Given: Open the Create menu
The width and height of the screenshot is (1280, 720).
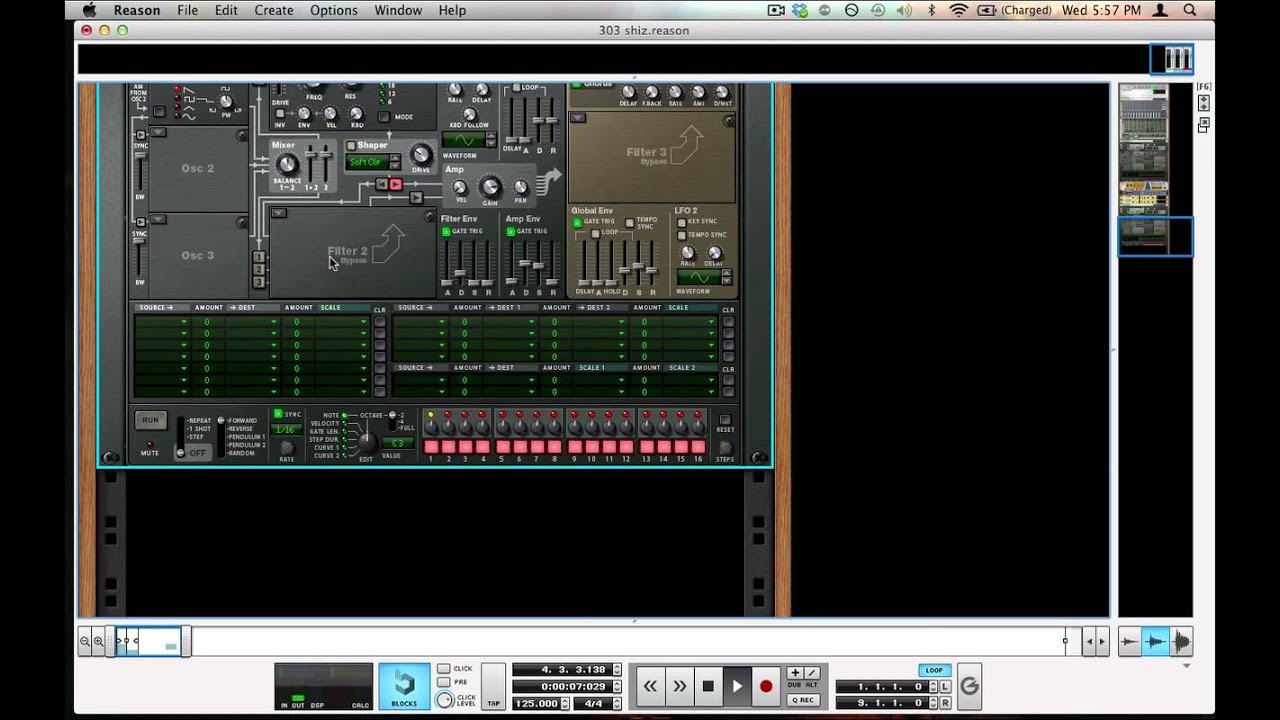Looking at the screenshot, I should pyautogui.click(x=273, y=10).
